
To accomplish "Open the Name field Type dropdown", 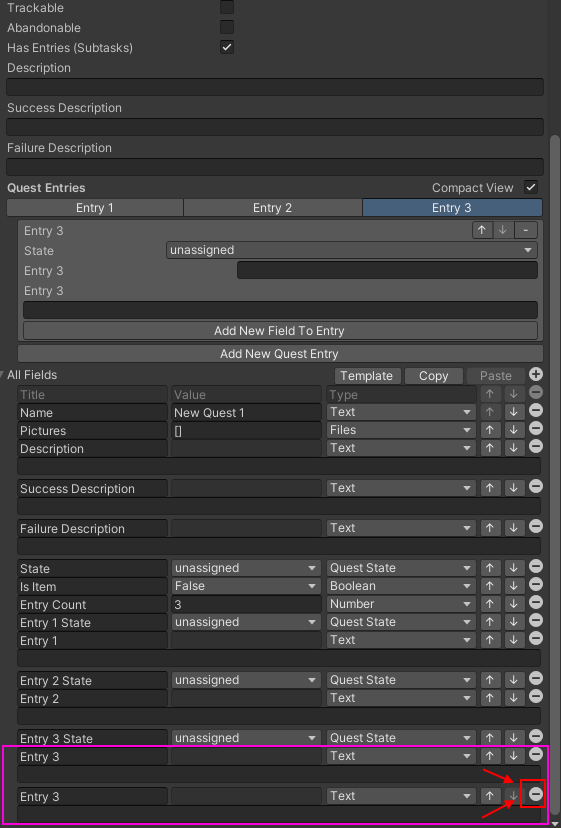I will pos(401,412).
